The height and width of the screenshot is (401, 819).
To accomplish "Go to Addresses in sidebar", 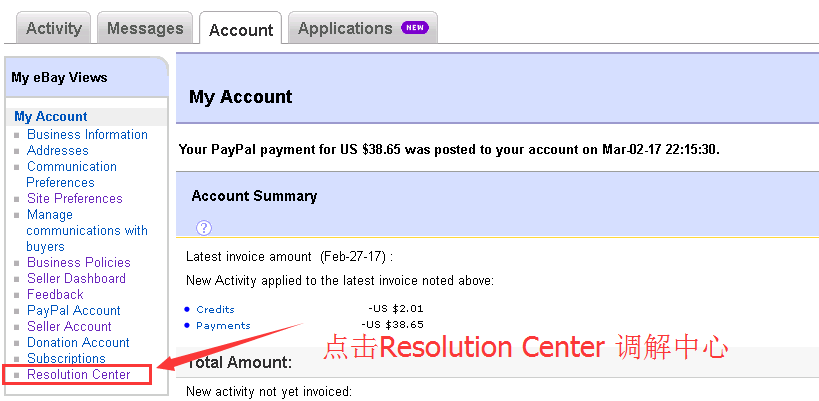I will [x=58, y=151].
